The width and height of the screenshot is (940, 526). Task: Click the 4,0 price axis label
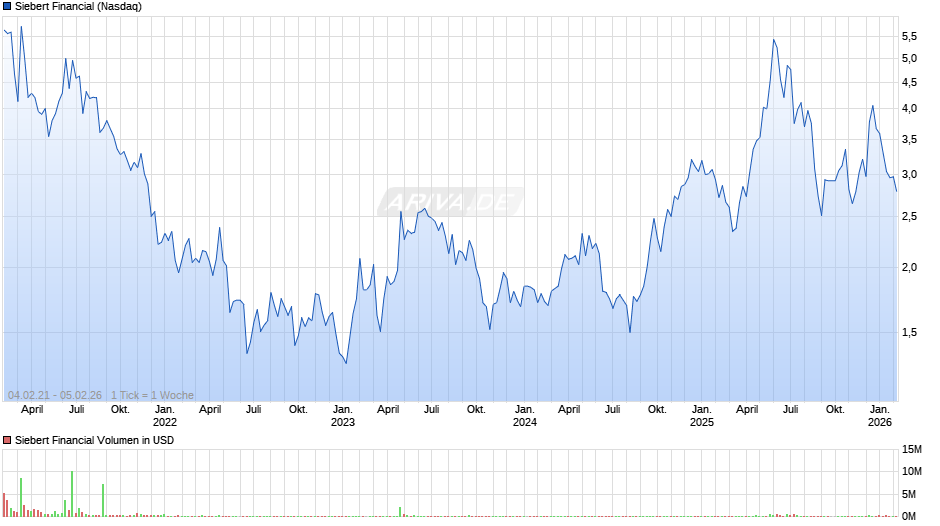909,109
